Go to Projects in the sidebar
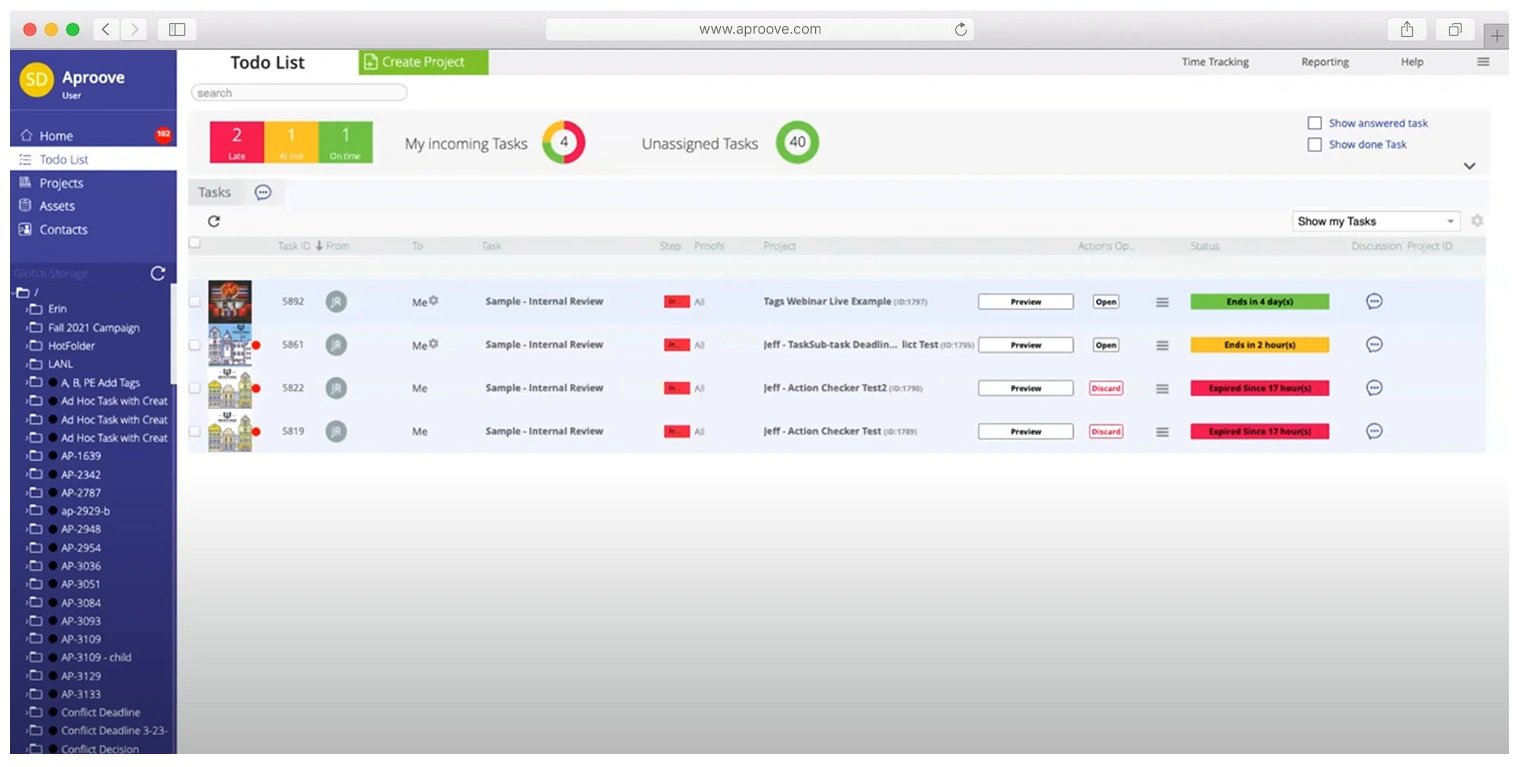Screen dimensions: 1520x767 coord(61,183)
